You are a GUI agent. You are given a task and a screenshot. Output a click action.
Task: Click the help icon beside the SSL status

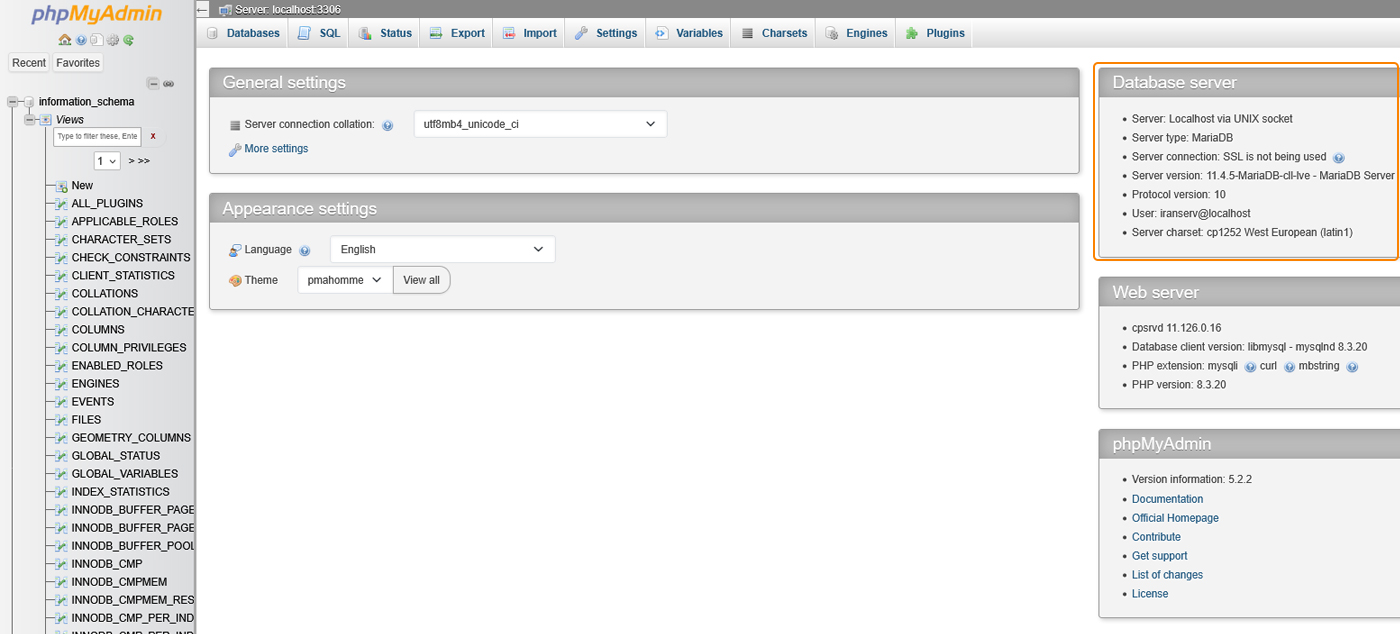(x=1339, y=158)
